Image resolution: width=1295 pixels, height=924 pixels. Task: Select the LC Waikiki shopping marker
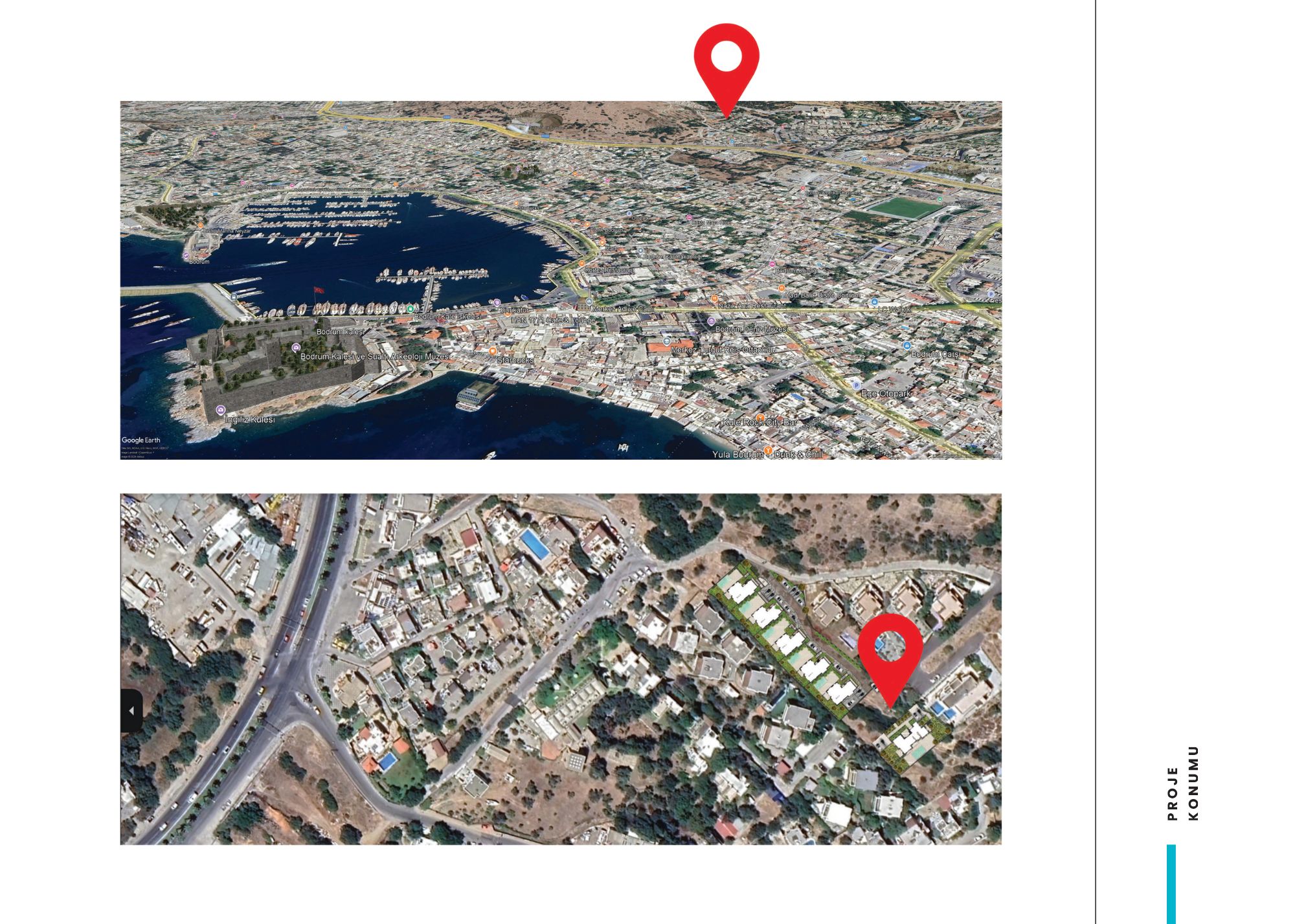click(873, 302)
